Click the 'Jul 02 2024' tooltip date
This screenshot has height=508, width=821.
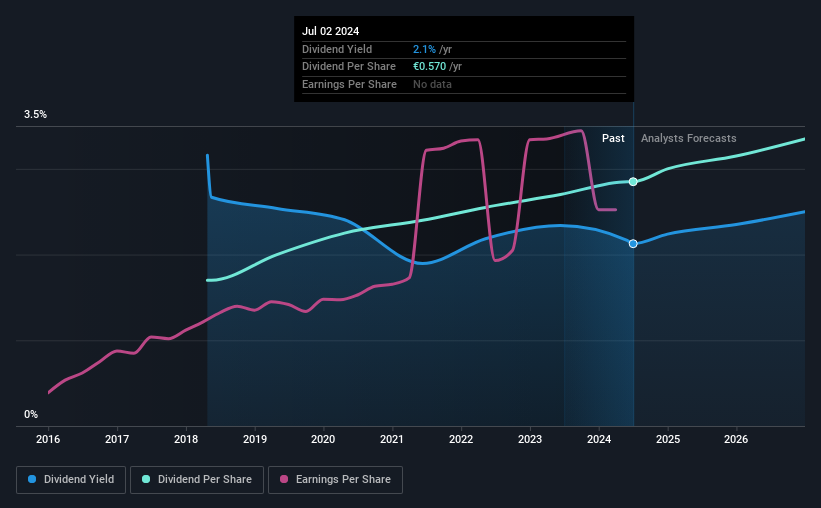(330, 31)
